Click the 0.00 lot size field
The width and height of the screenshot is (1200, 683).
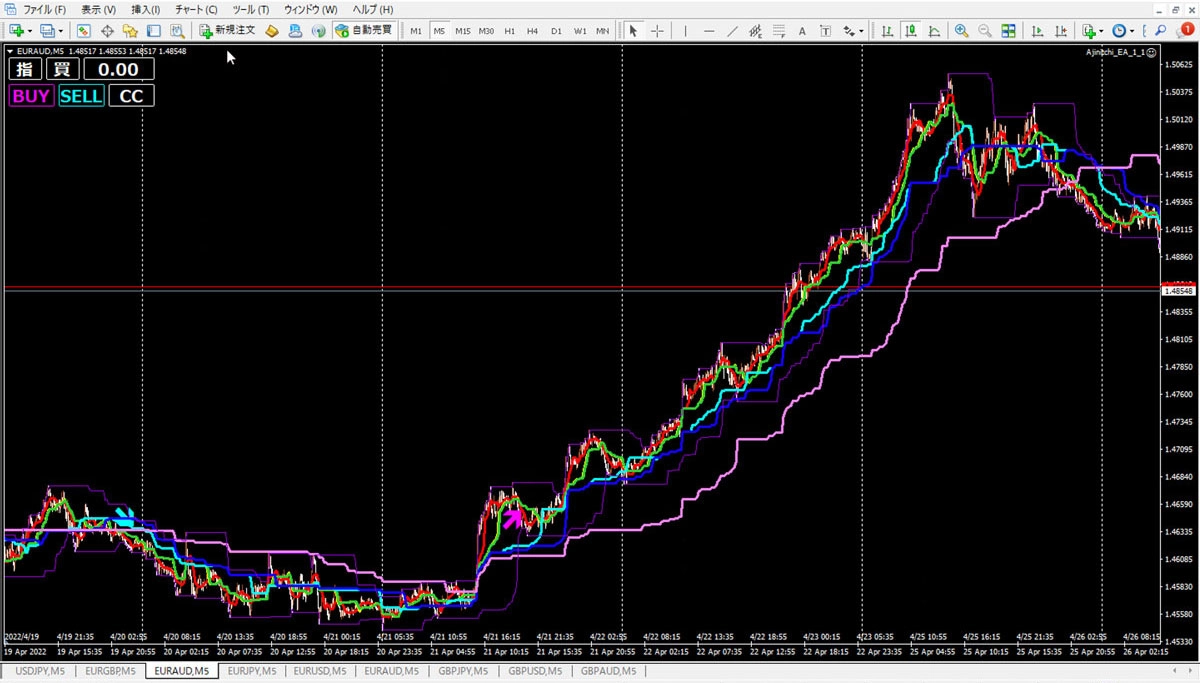119,69
